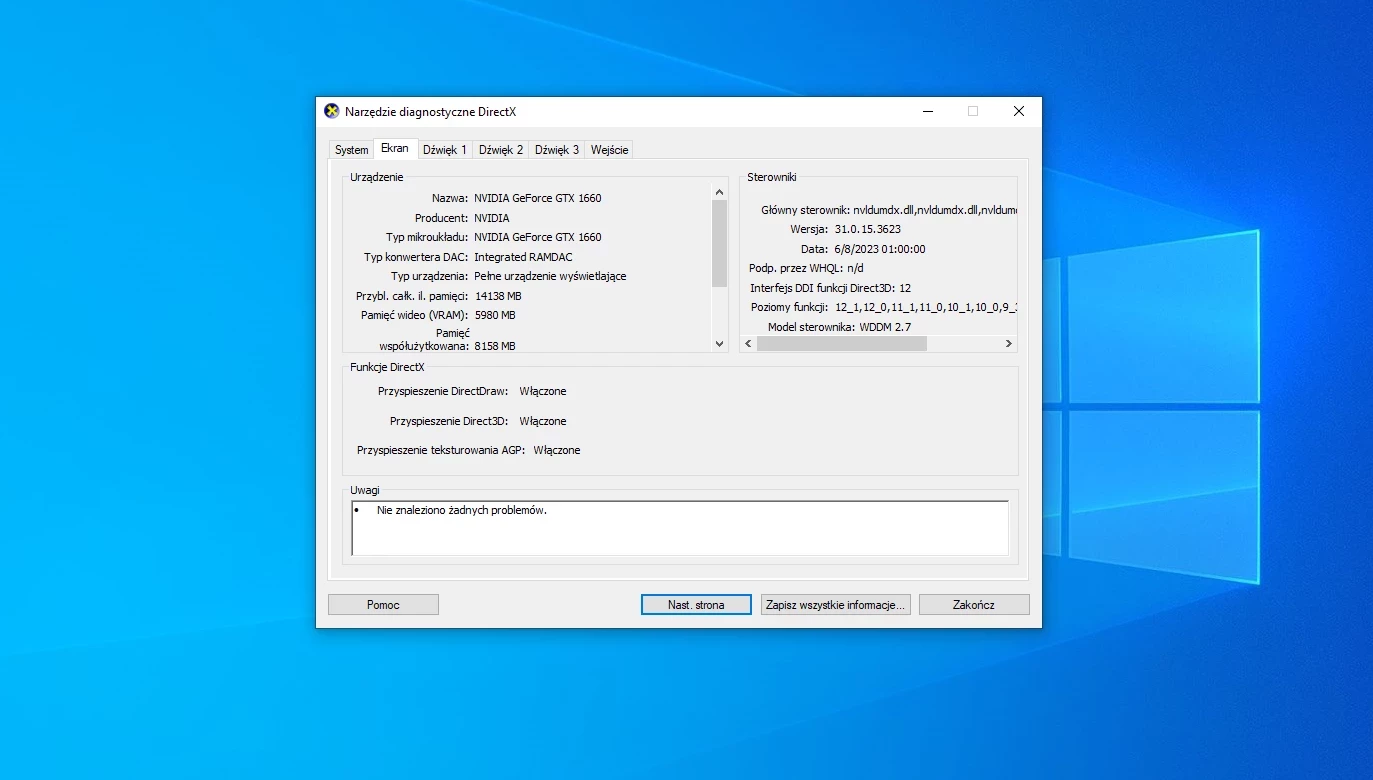Click the Pomoc button

(x=383, y=605)
